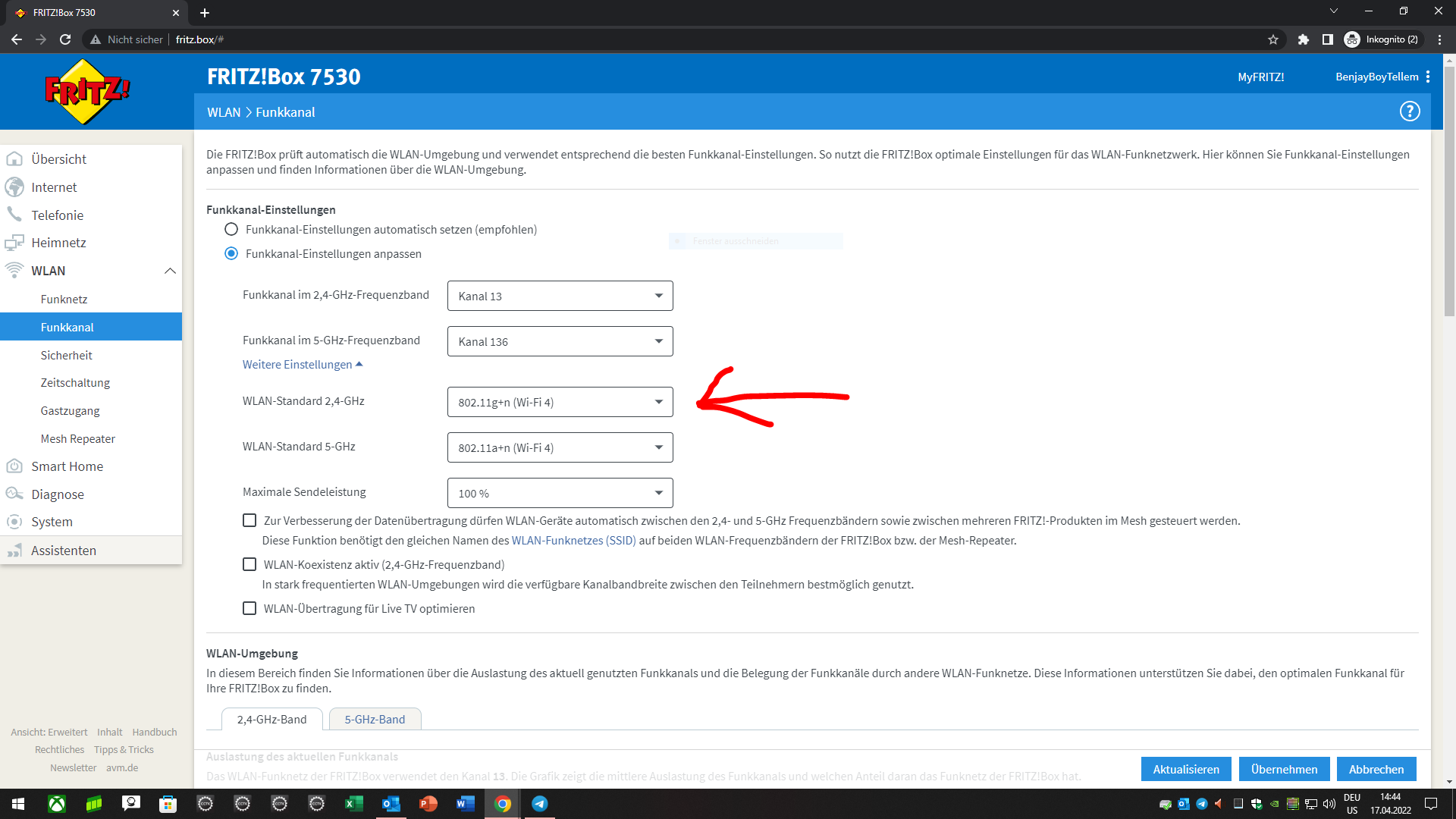Image resolution: width=1456 pixels, height=819 pixels.
Task: Bookmark page with star icon
Action: [x=1273, y=39]
